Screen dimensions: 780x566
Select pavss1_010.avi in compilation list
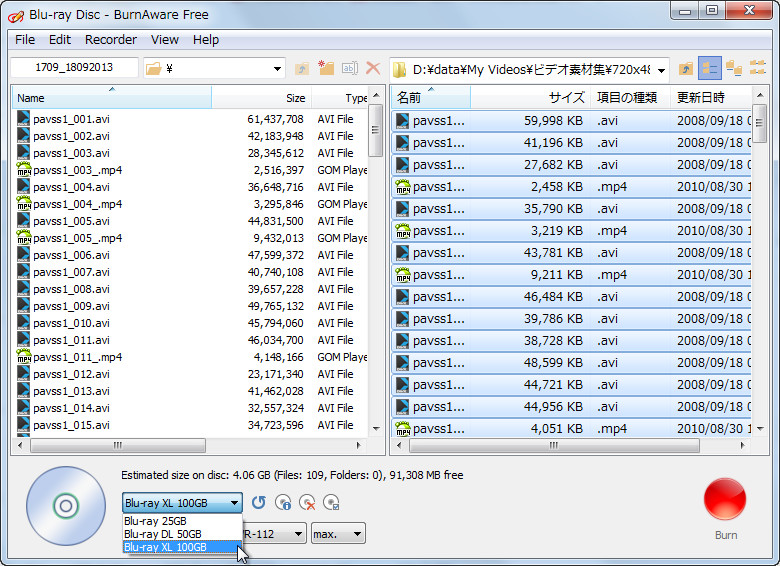coord(192,323)
